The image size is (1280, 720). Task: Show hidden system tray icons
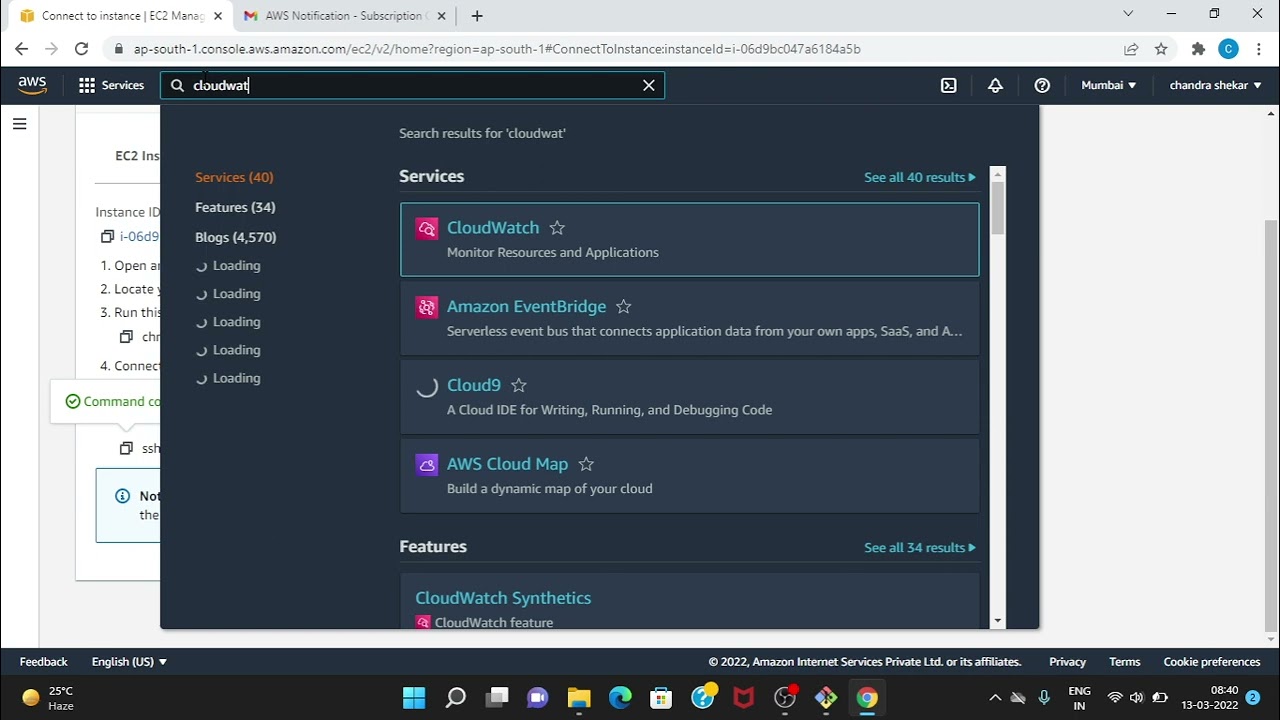pos(995,698)
